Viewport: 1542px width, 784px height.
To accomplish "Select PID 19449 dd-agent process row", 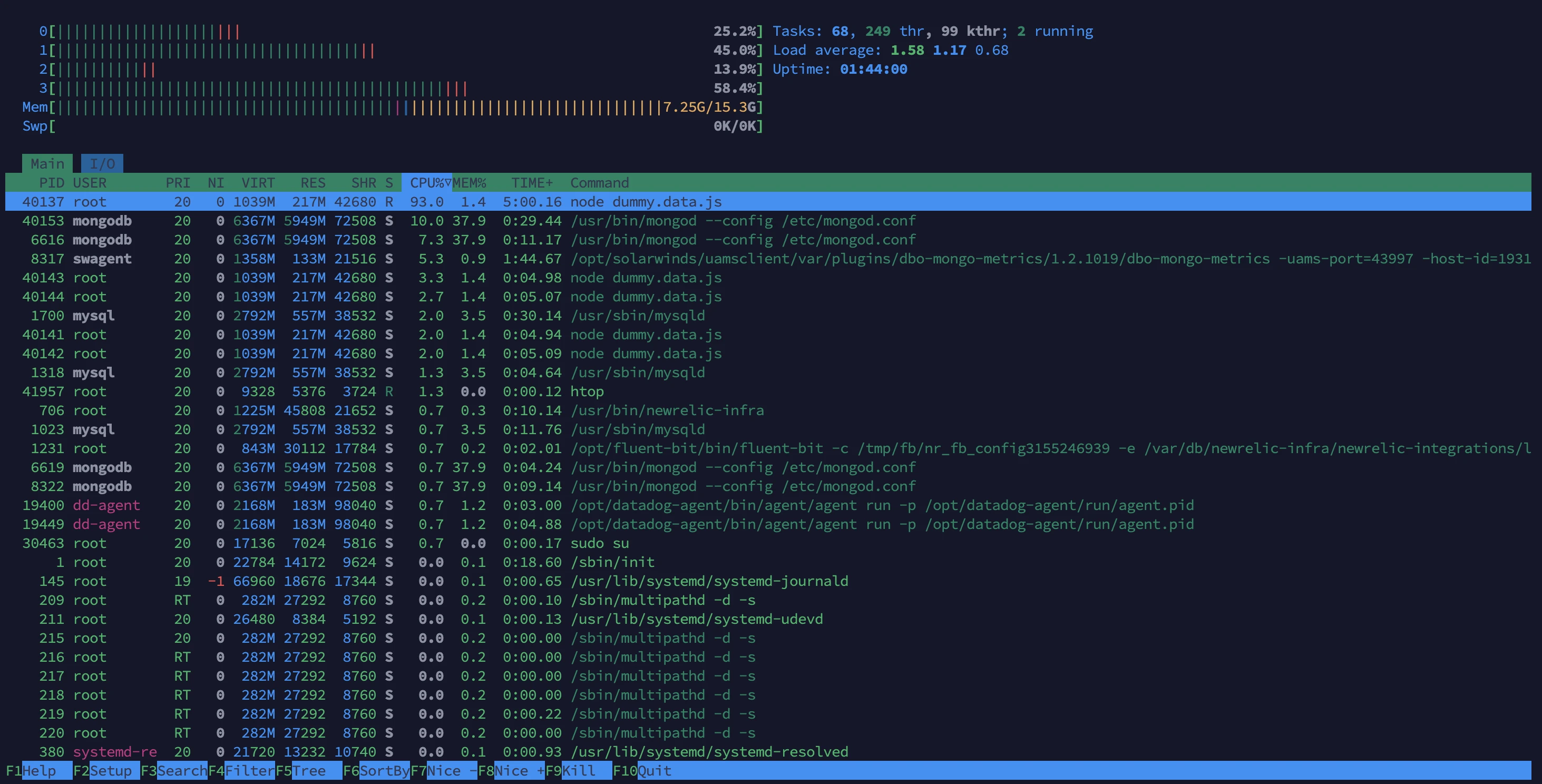I will [x=768, y=524].
